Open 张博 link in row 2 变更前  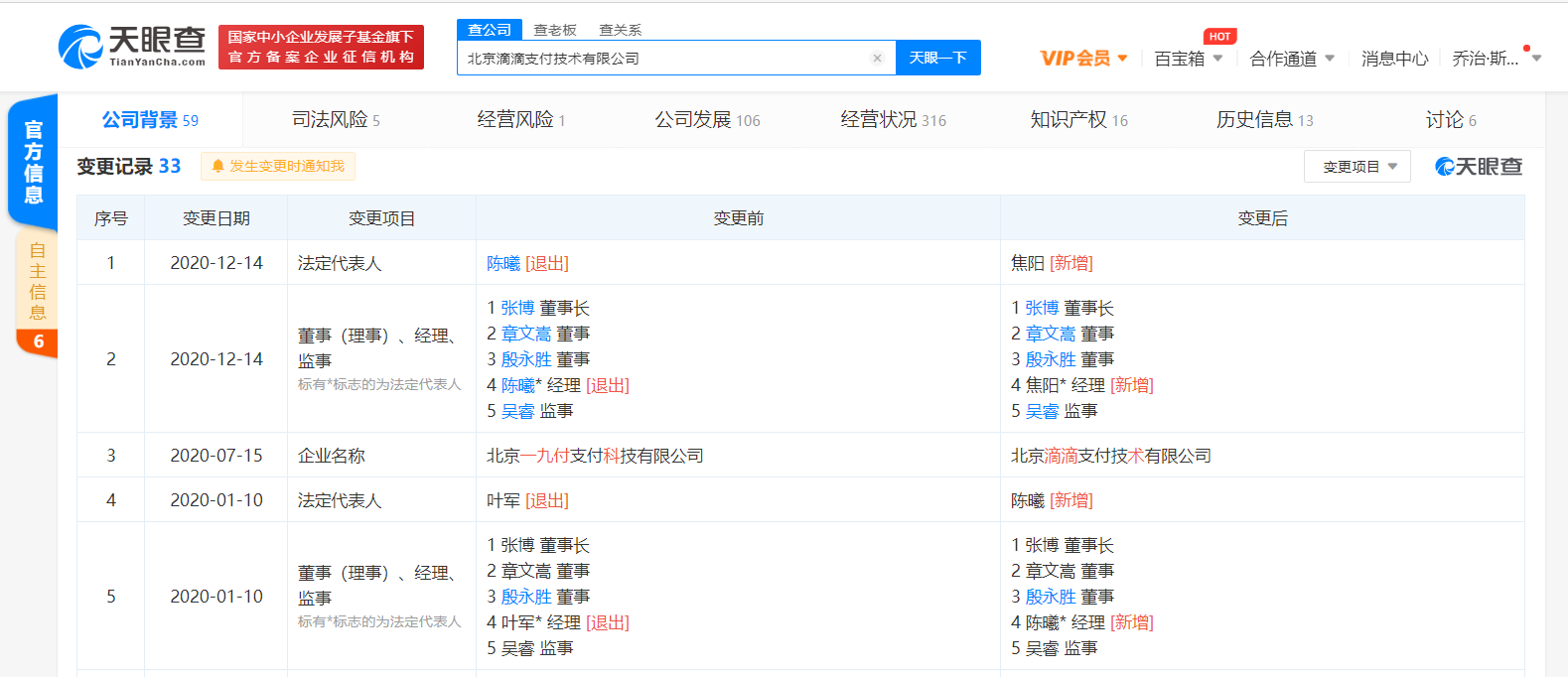click(x=517, y=308)
